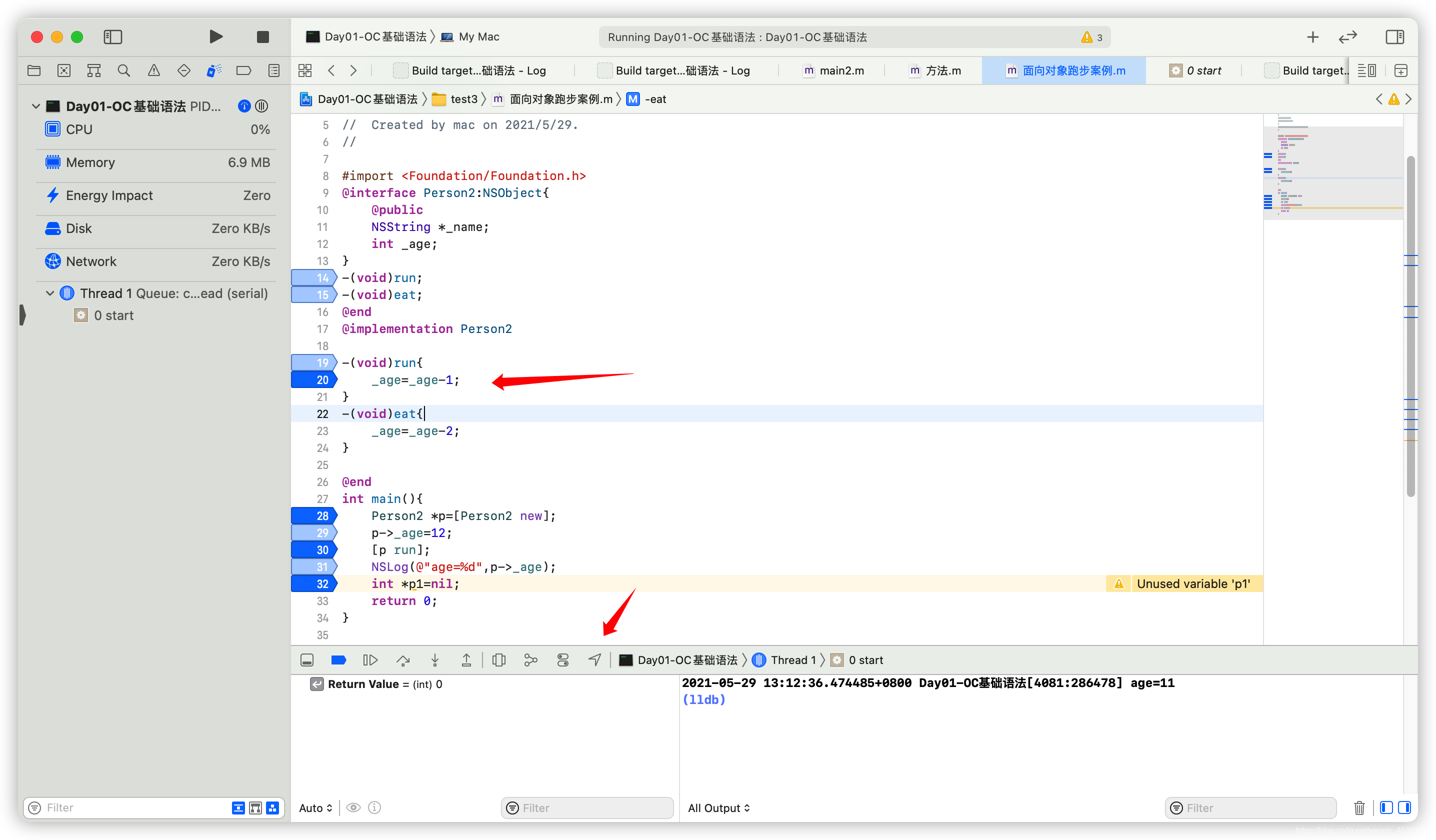This screenshot has width=1436, height=840.
Task: Click the Simulate Location arrow icon
Action: coord(594,660)
